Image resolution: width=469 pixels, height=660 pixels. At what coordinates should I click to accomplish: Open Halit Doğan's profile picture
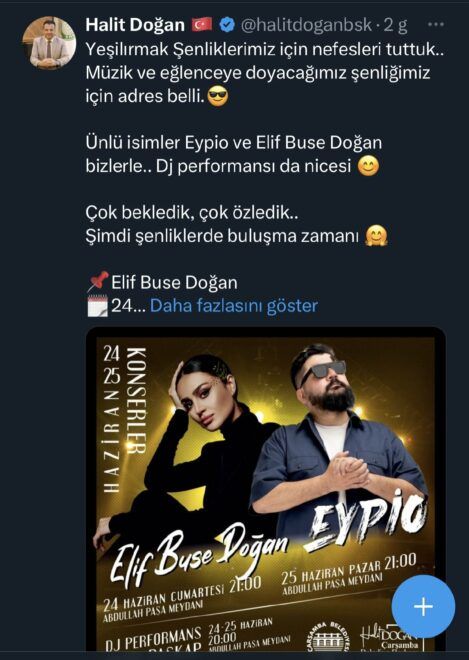[x=49, y=42]
